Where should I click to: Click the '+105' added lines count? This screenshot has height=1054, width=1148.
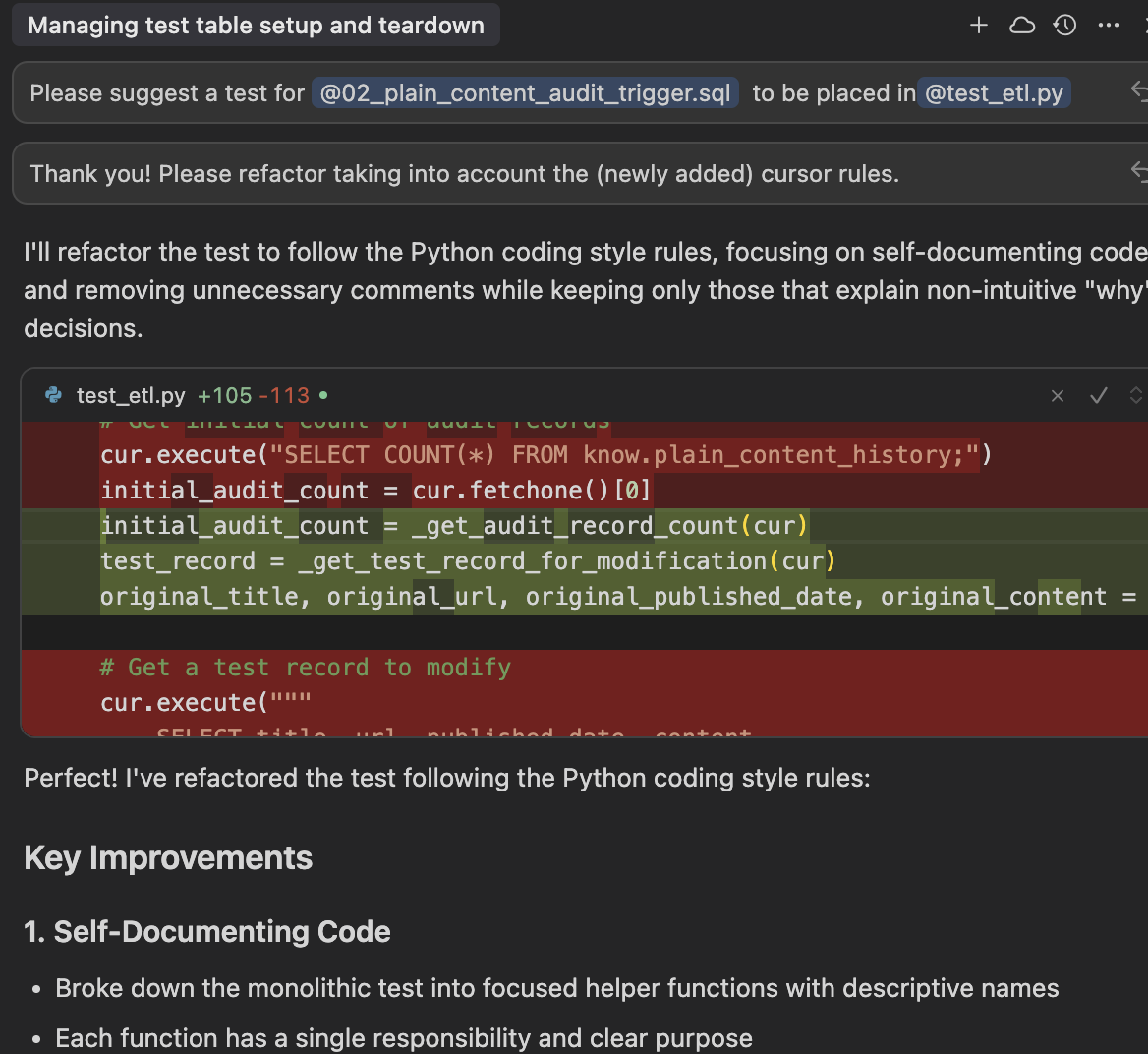225,396
